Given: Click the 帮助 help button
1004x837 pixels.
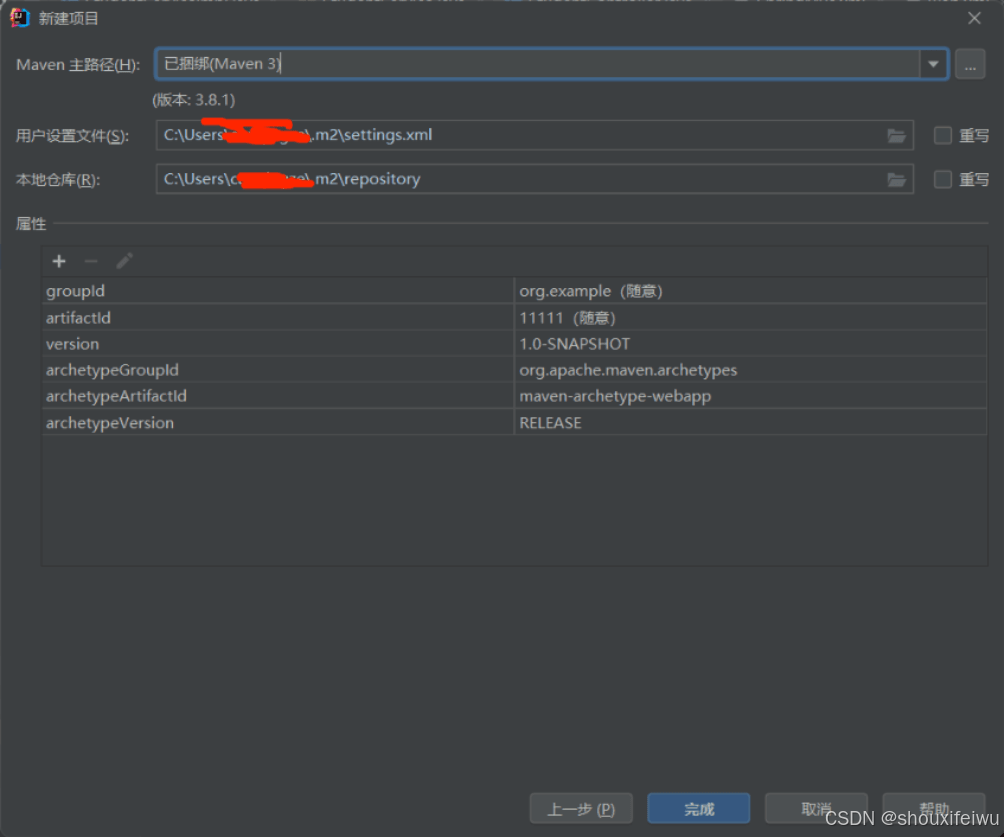Looking at the screenshot, I should click(934, 809).
